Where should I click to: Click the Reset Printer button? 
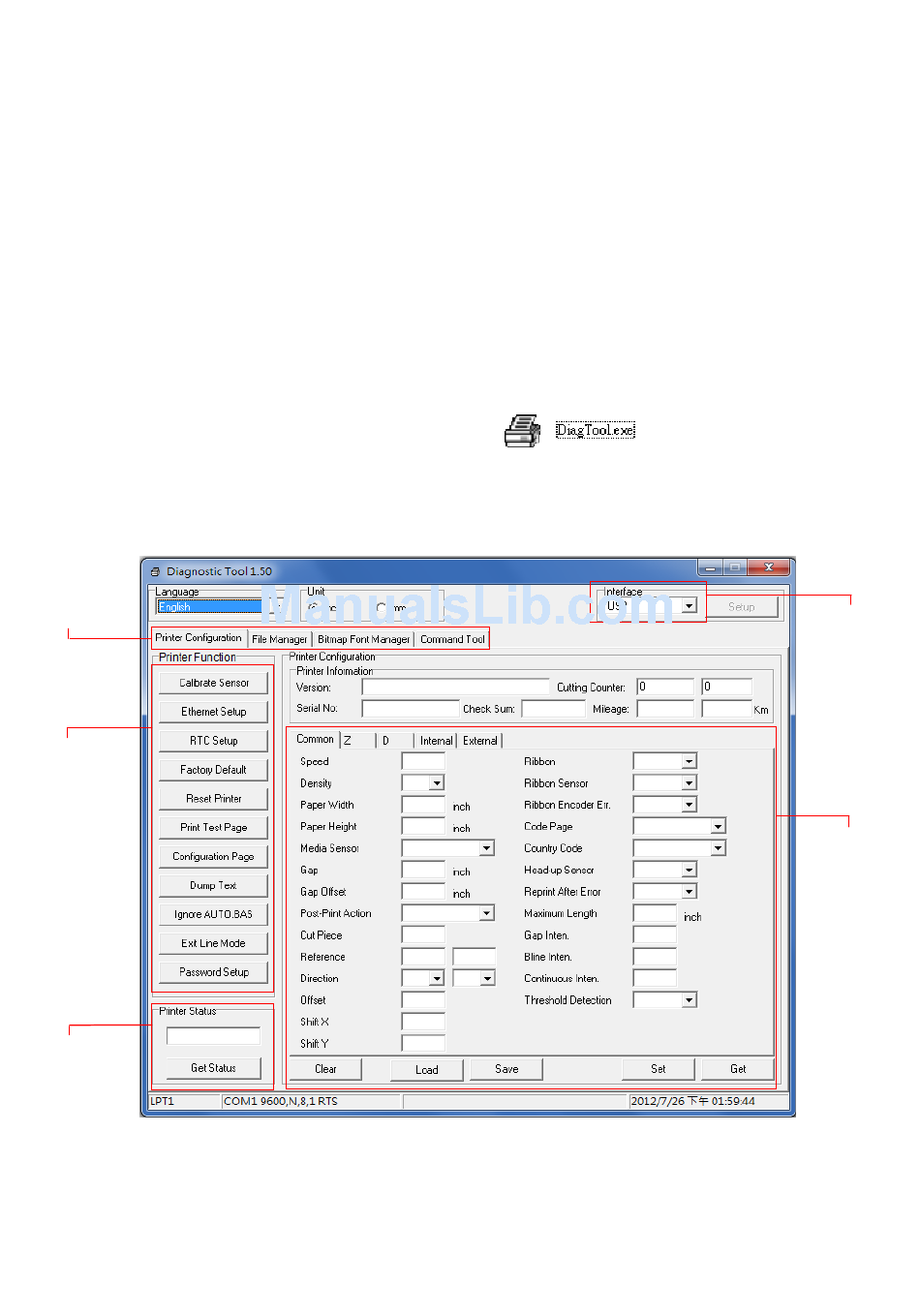pyautogui.click(x=214, y=799)
